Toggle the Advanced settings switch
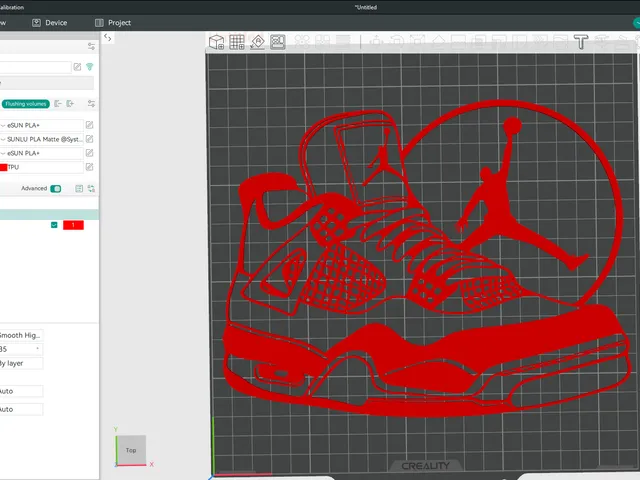 pyautogui.click(x=56, y=189)
